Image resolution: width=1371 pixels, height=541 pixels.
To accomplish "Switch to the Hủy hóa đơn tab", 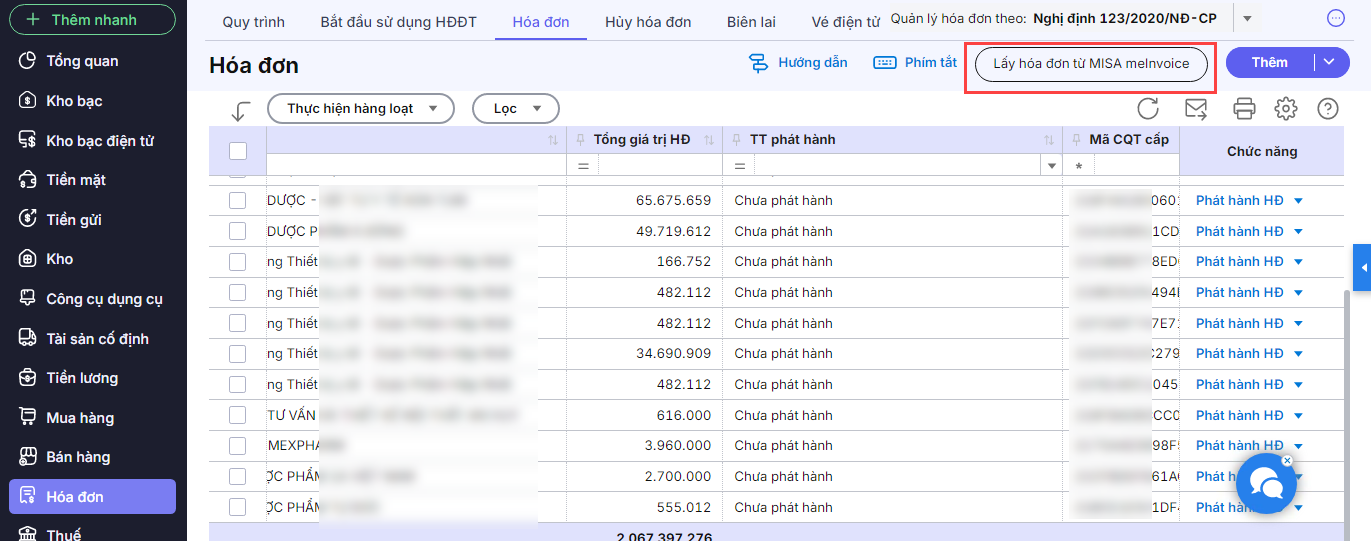I will tap(646, 22).
